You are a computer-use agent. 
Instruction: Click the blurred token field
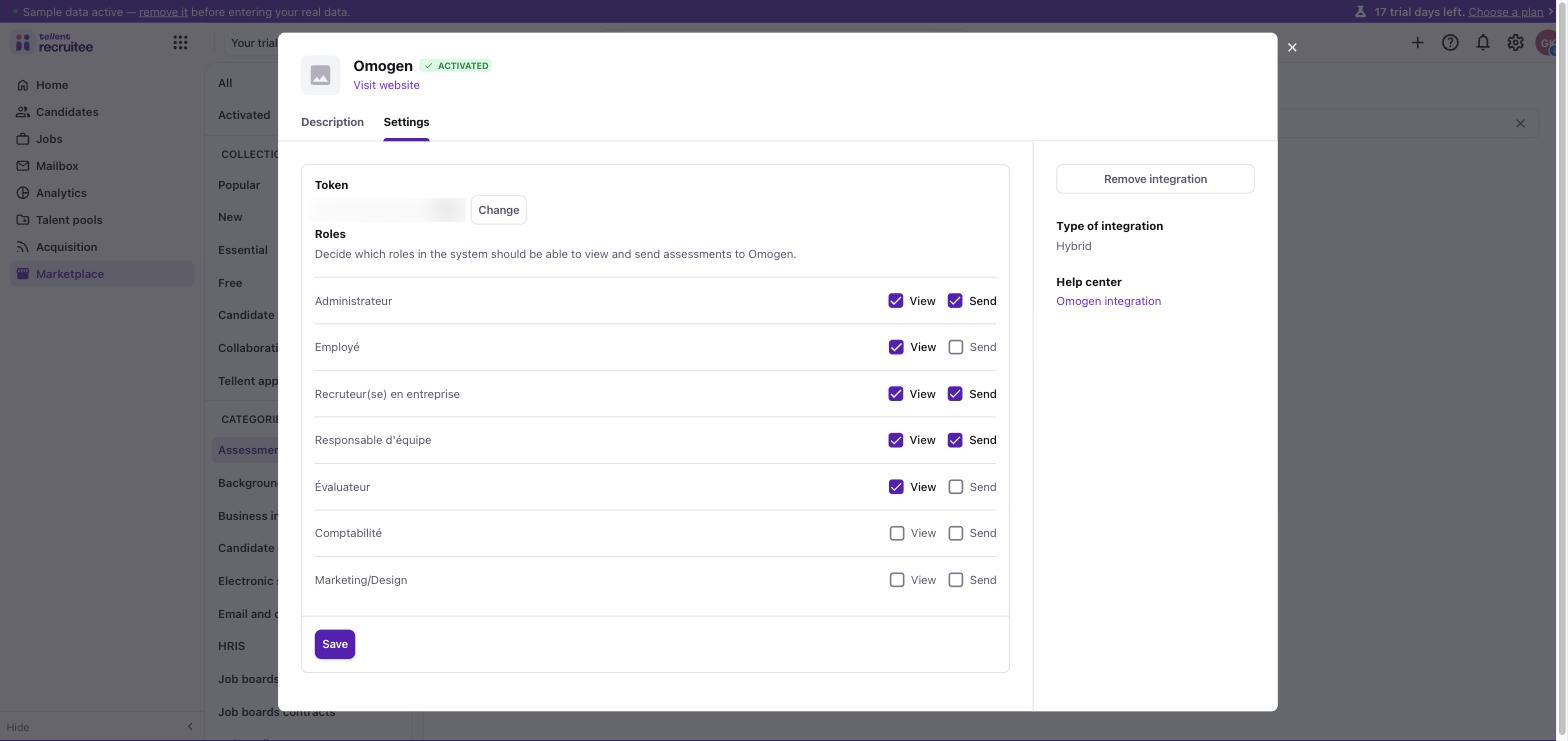point(390,210)
